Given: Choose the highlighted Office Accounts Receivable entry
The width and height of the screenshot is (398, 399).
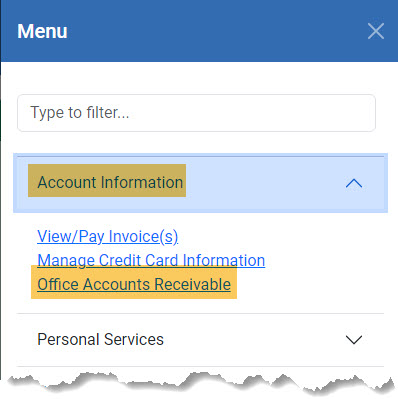Looking at the screenshot, I should (x=134, y=284).
